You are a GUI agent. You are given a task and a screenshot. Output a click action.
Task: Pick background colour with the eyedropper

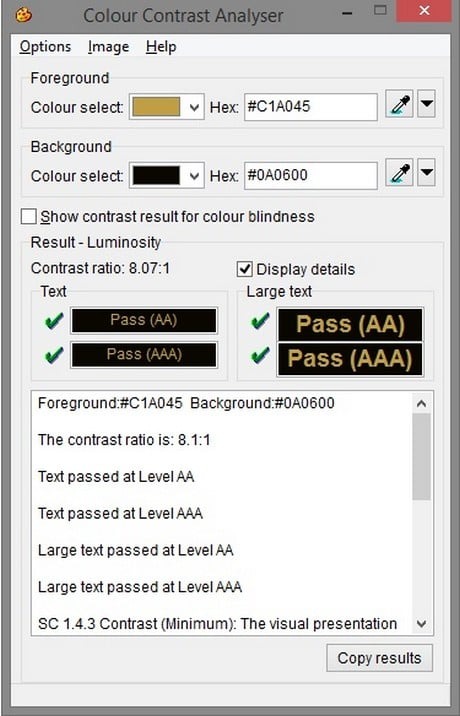399,173
